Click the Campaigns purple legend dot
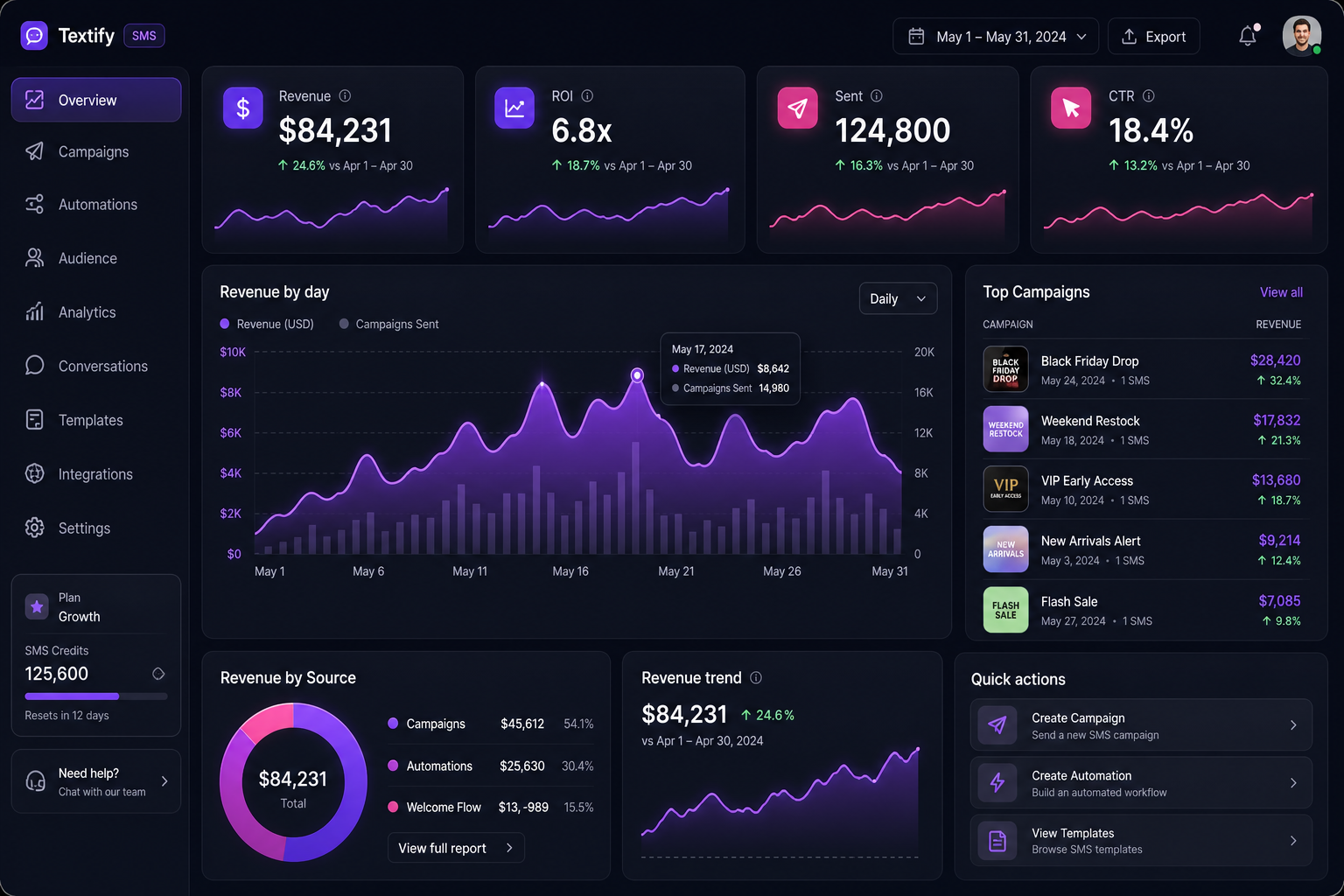1344x896 pixels. tap(393, 723)
